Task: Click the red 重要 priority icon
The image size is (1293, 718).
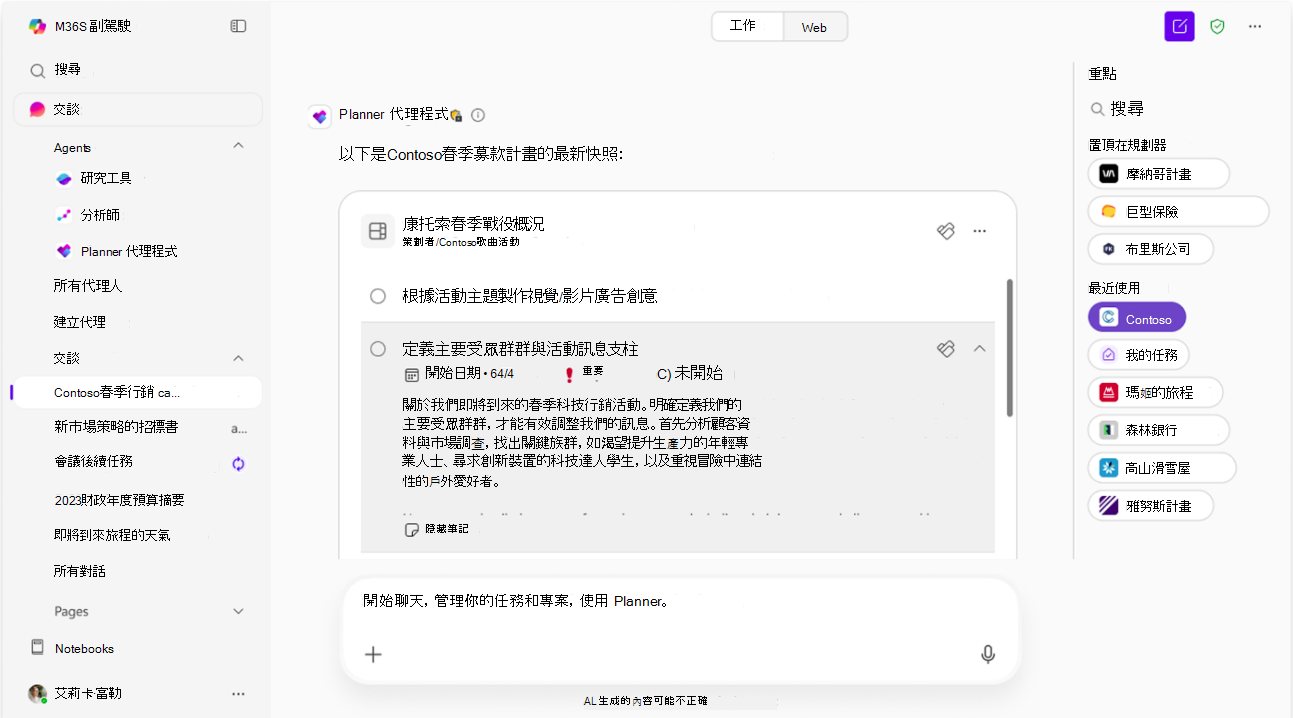Action: tap(569, 374)
